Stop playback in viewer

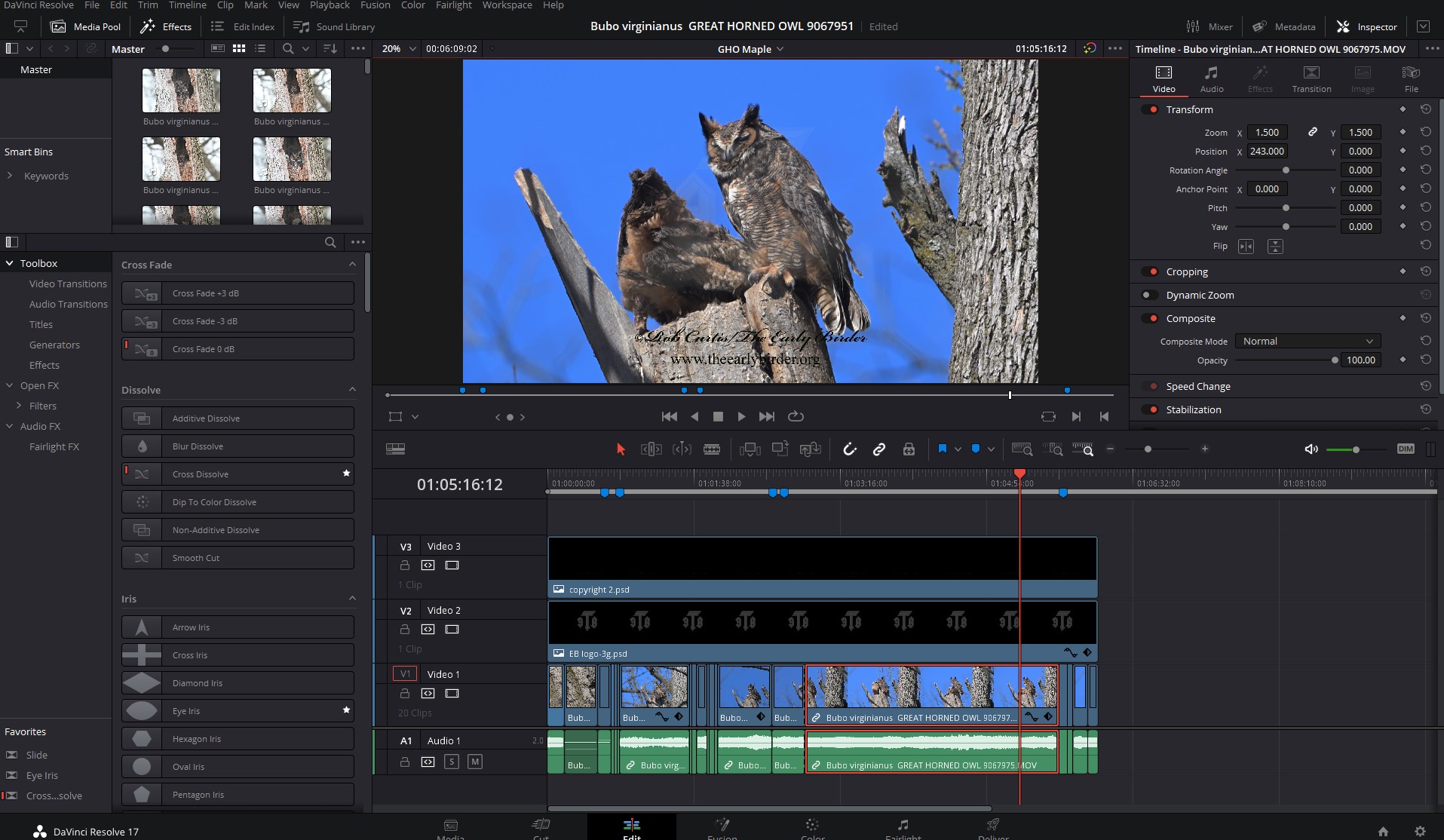[x=718, y=416]
